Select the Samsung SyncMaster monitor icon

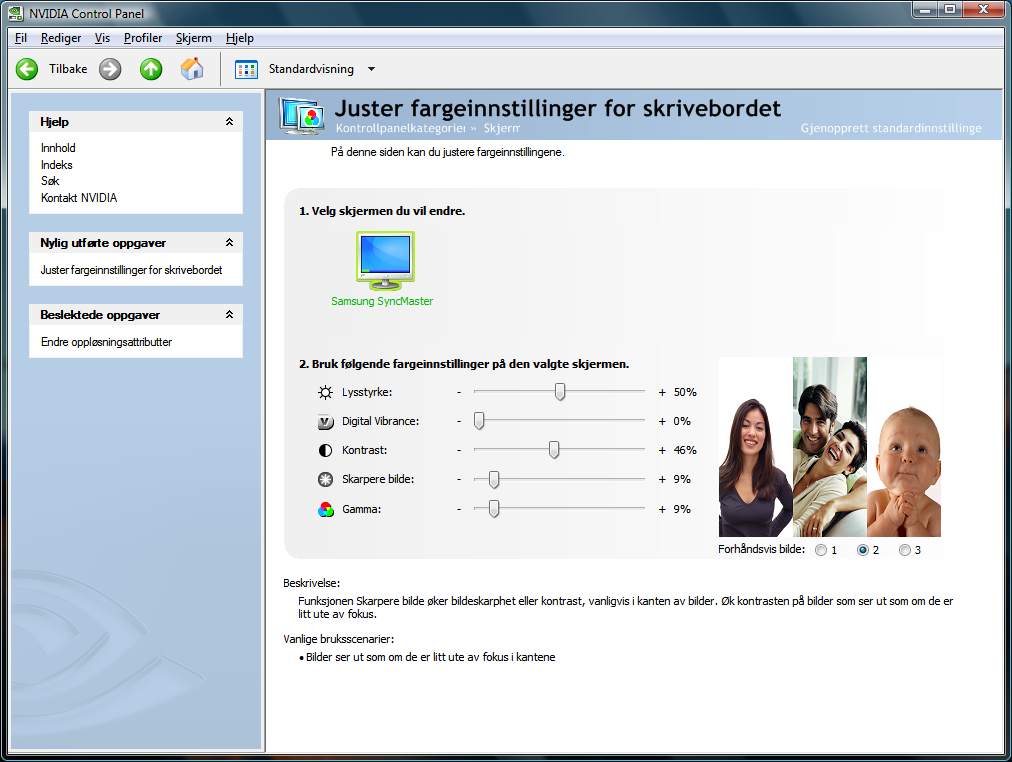click(x=384, y=261)
